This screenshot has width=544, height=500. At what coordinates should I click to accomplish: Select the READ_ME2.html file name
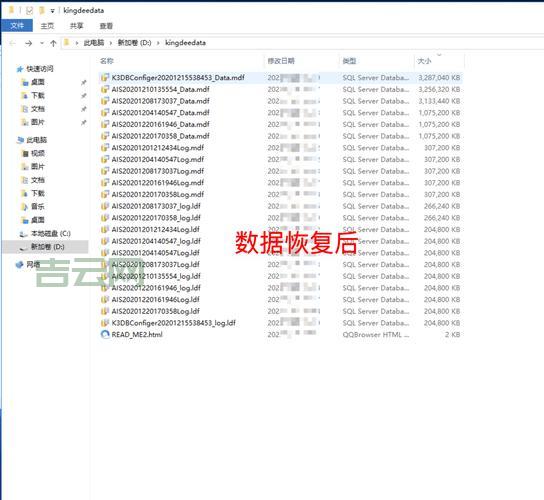[x=137, y=334]
